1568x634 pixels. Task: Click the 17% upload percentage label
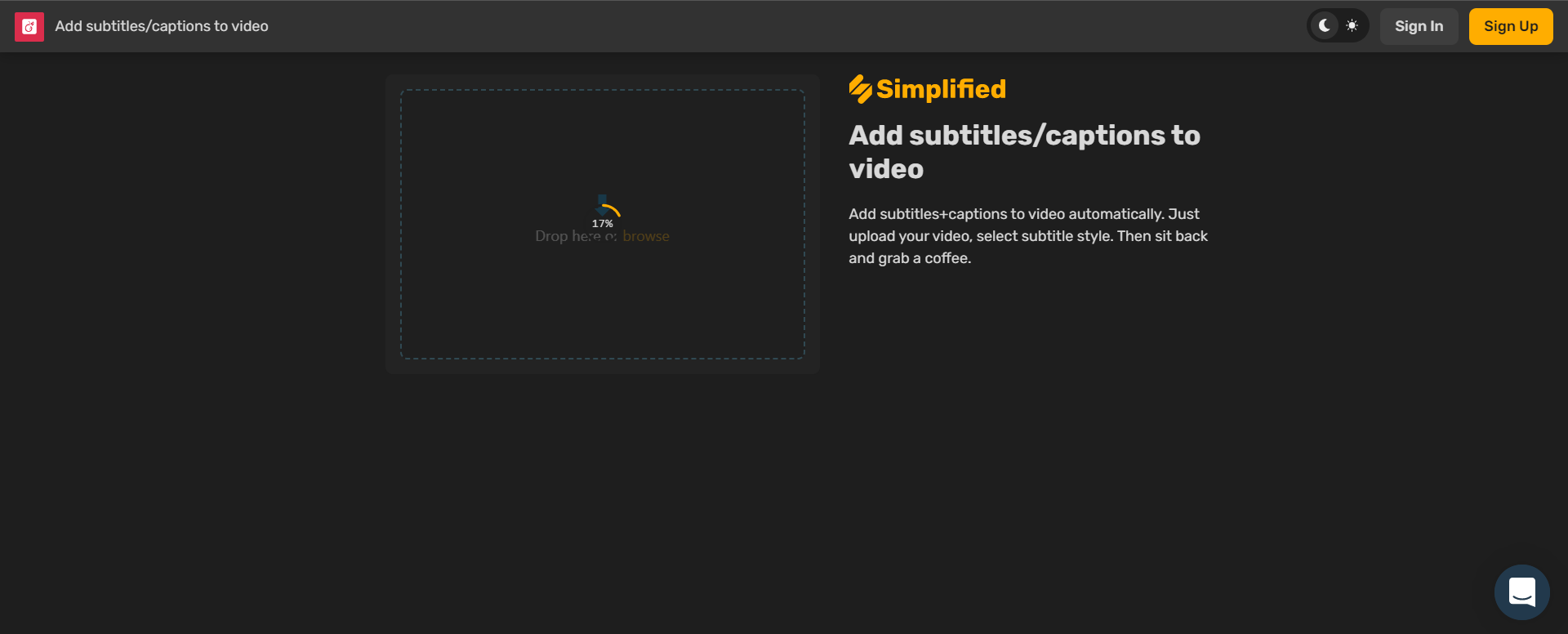tap(603, 224)
